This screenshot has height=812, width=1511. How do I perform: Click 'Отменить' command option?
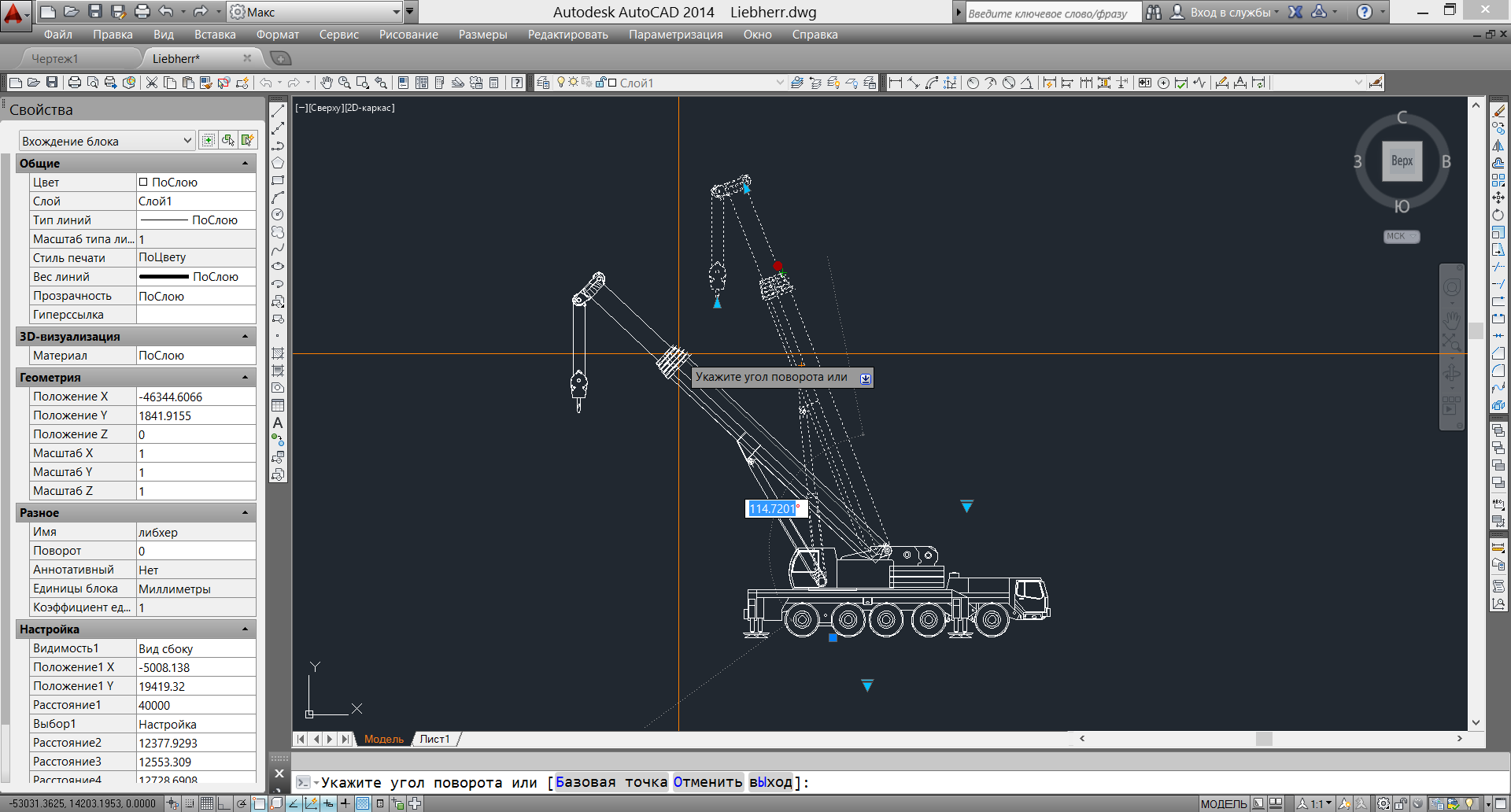tap(707, 782)
